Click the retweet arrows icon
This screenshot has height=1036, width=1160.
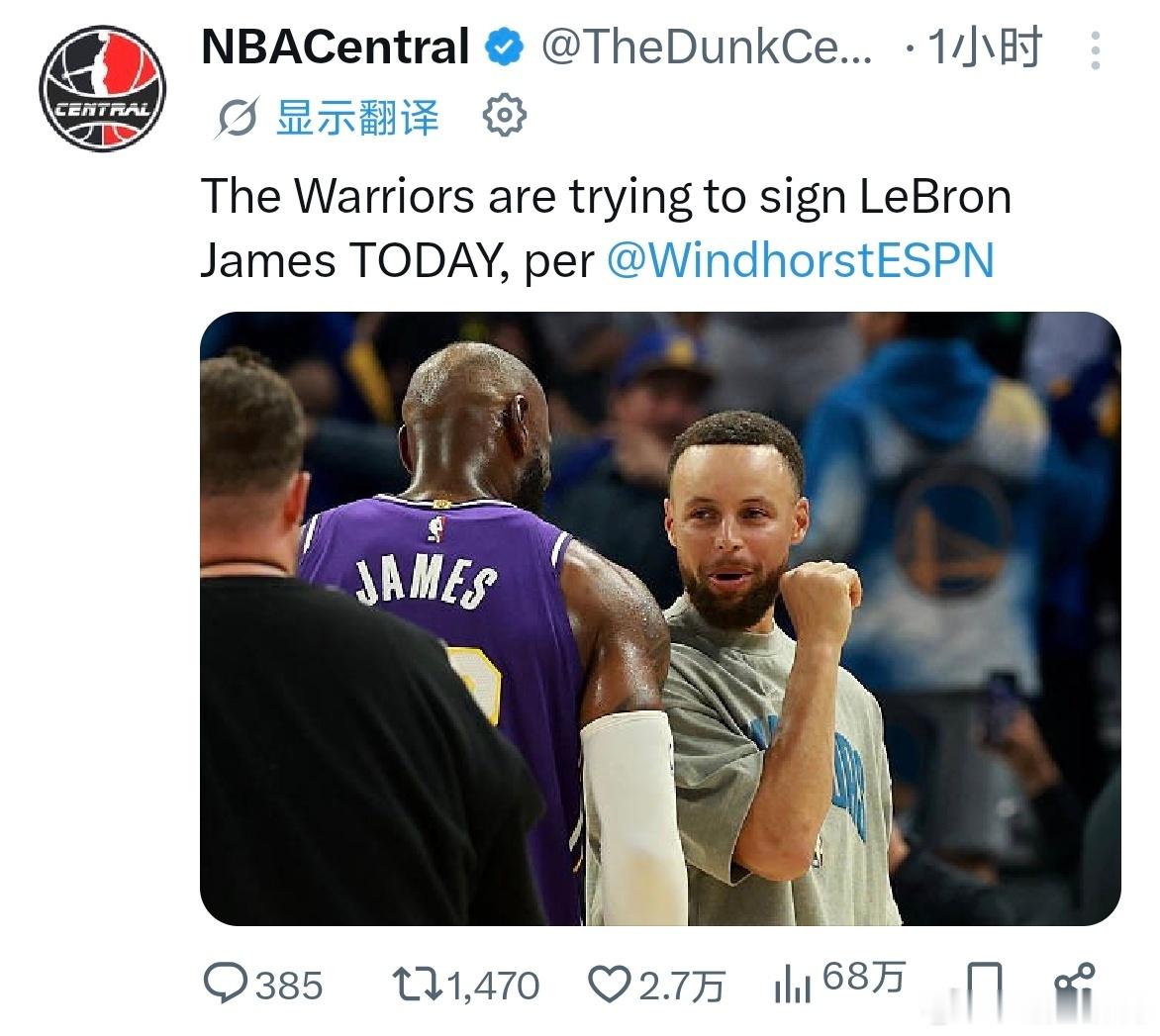tap(418, 985)
